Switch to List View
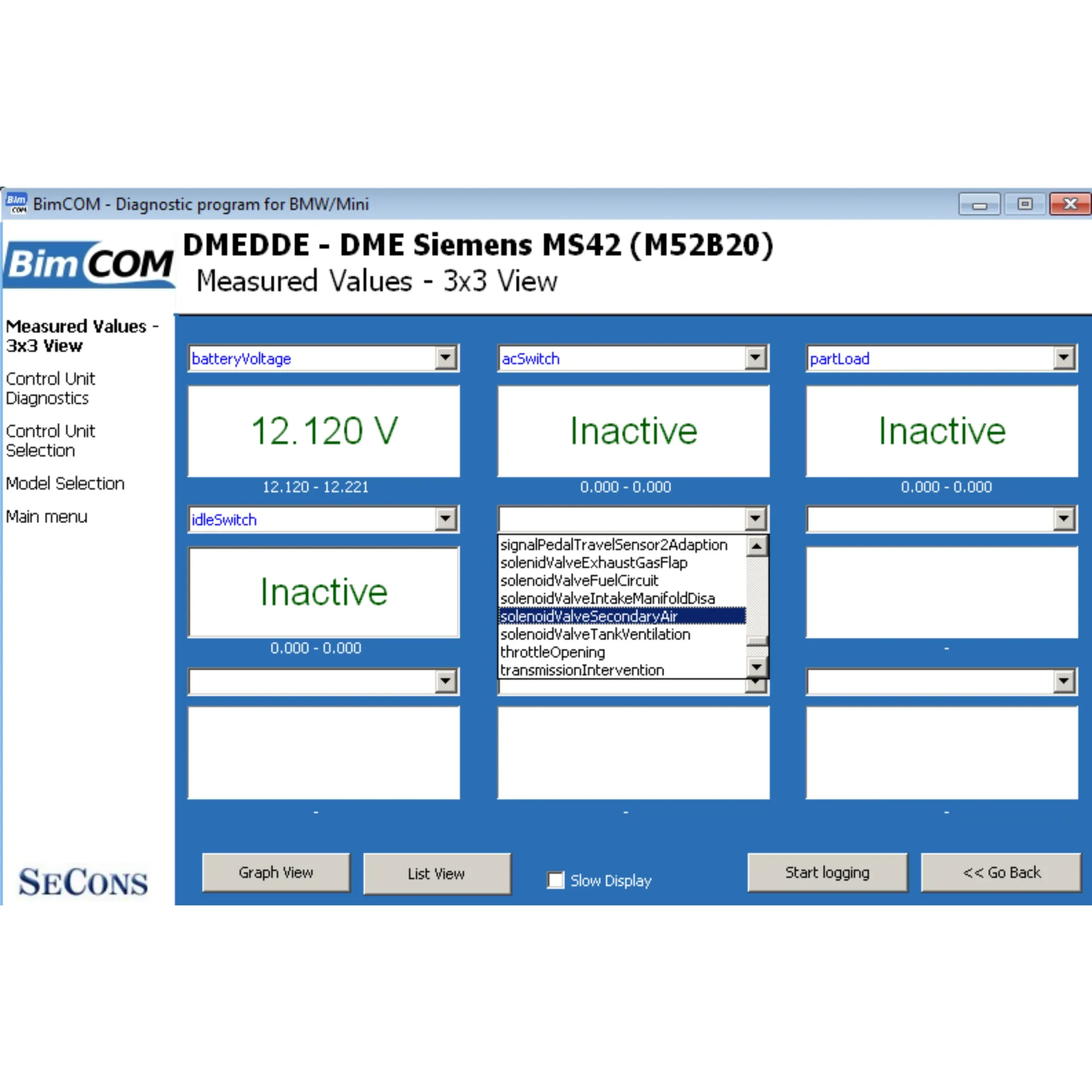The width and height of the screenshot is (1092, 1092). point(436,874)
